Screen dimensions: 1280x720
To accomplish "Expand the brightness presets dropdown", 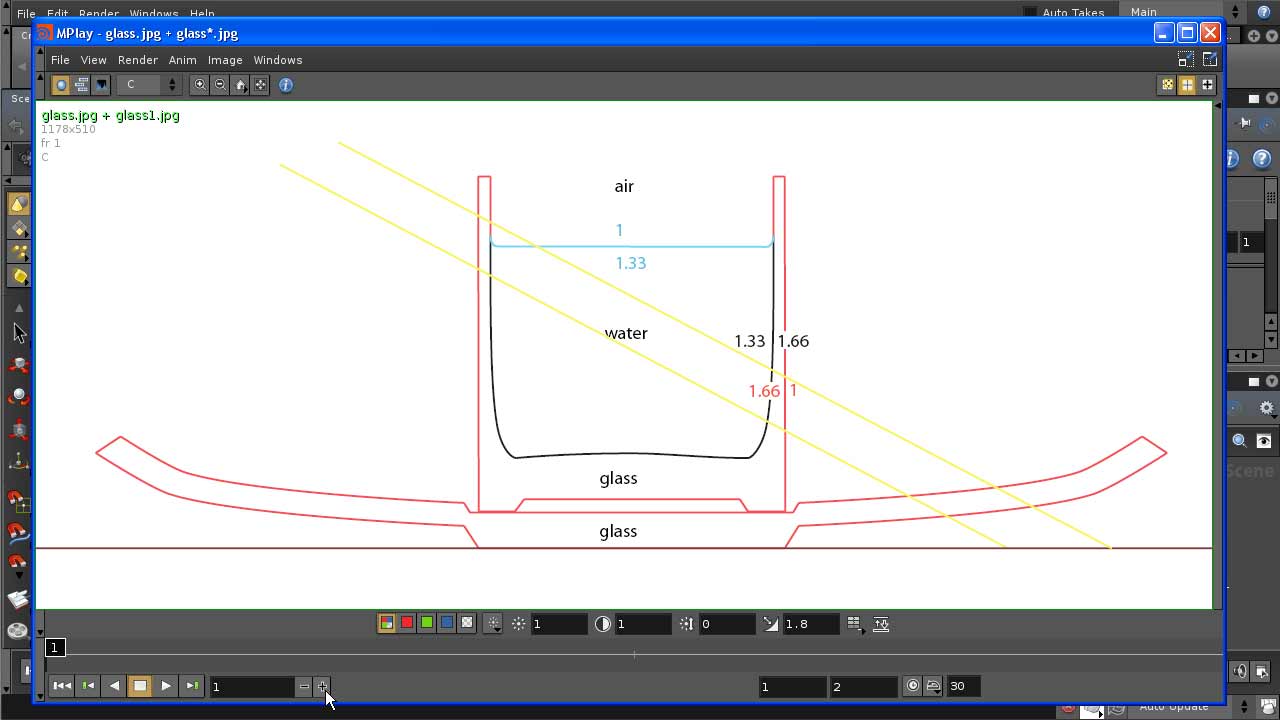I will point(494,624).
